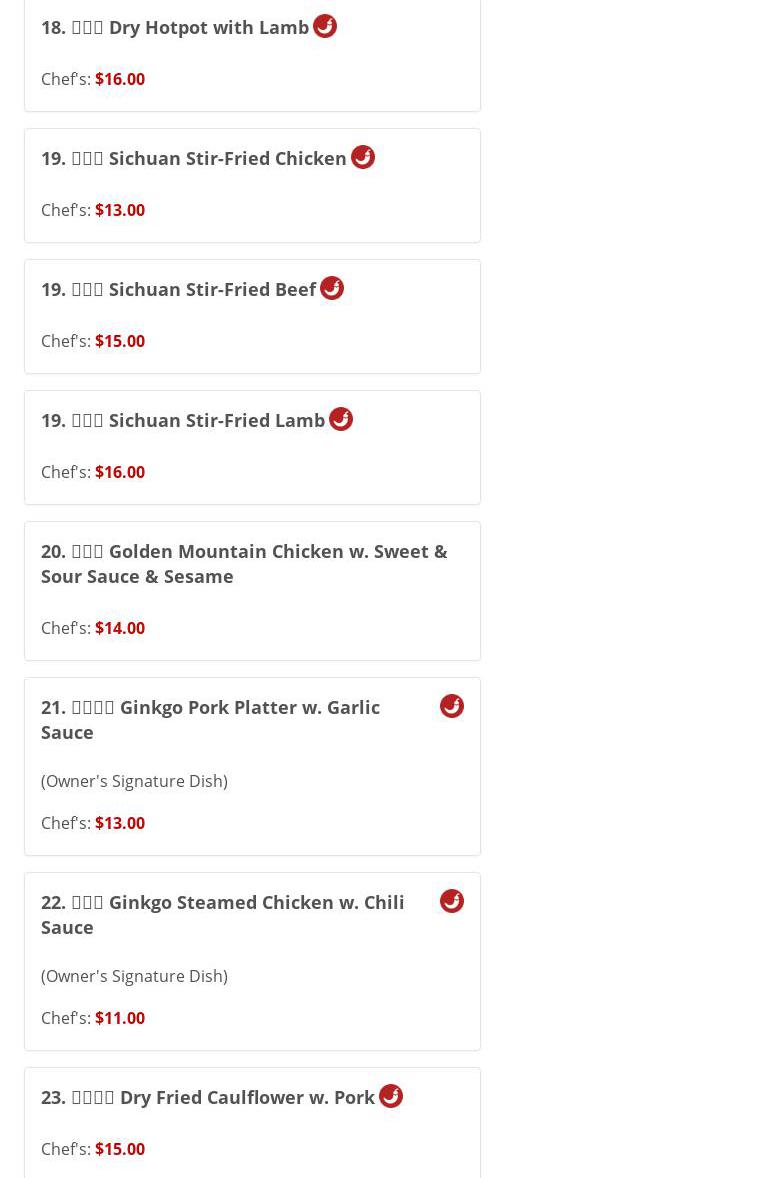This screenshot has height=1178, width=770.
Task: Click $15.00 price on Sichuan Stir-Fried Beef
Action: (120, 341)
